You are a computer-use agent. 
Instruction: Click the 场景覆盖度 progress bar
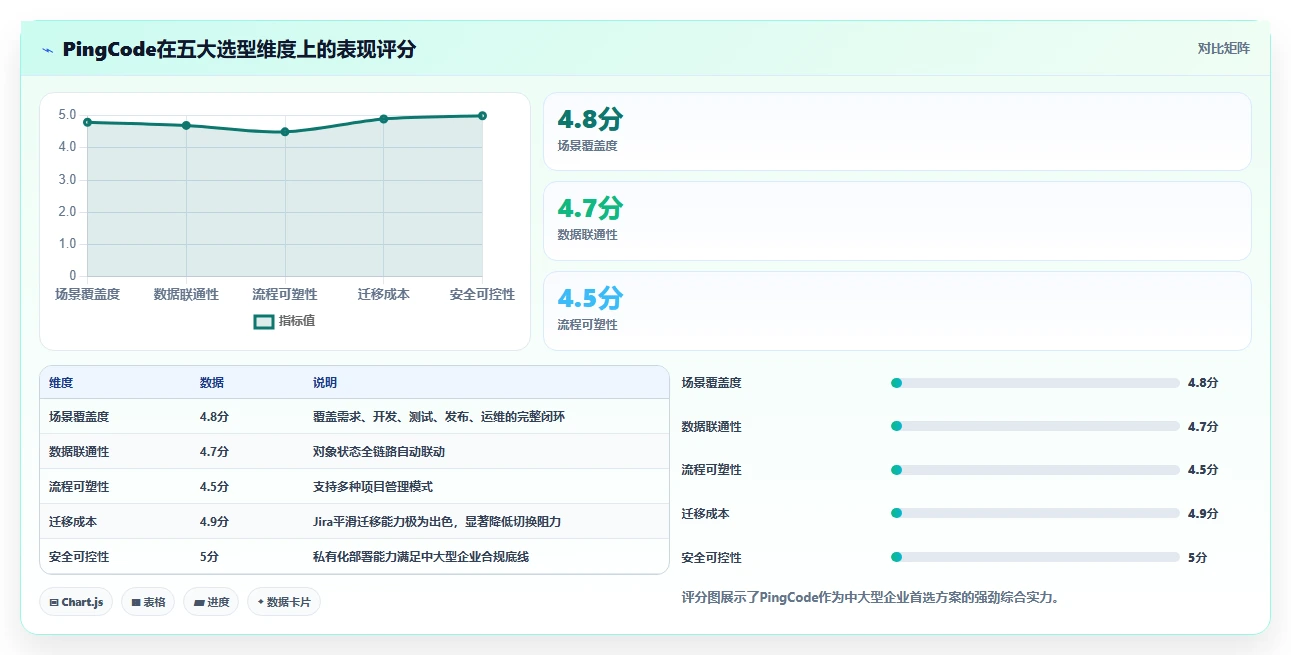point(1035,383)
